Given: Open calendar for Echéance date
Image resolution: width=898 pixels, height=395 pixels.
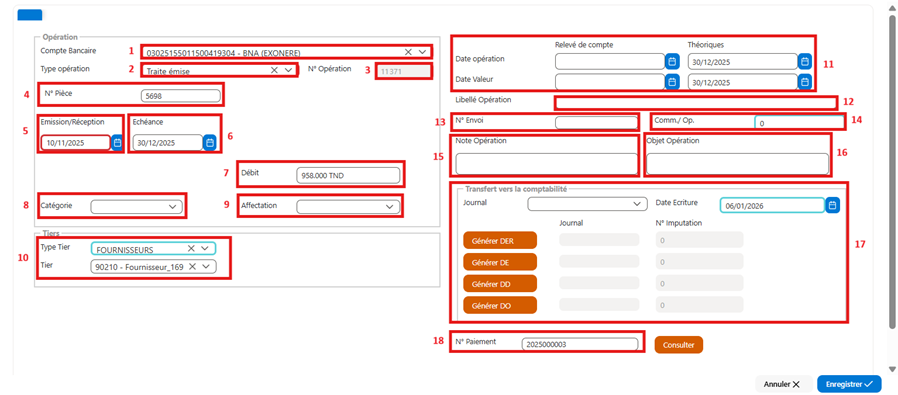Looking at the screenshot, I should [210, 143].
